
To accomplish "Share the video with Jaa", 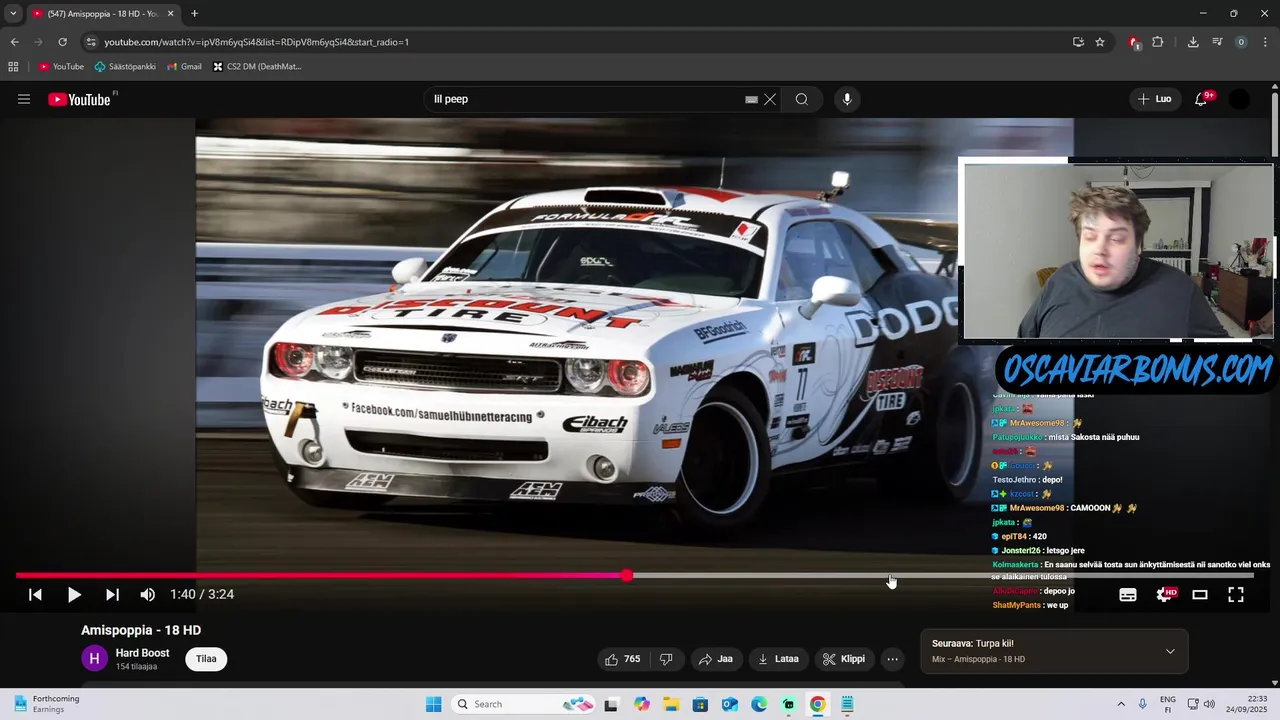I will click(716, 659).
